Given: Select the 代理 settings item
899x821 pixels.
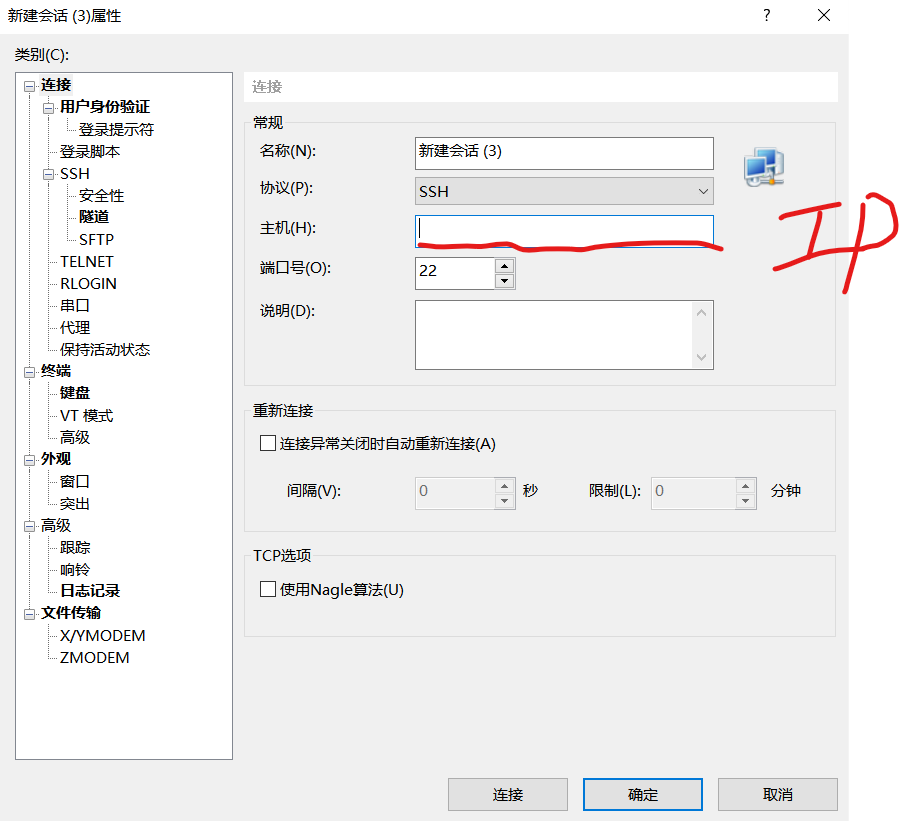Looking at the screenshot, I should tap(74, 327).
